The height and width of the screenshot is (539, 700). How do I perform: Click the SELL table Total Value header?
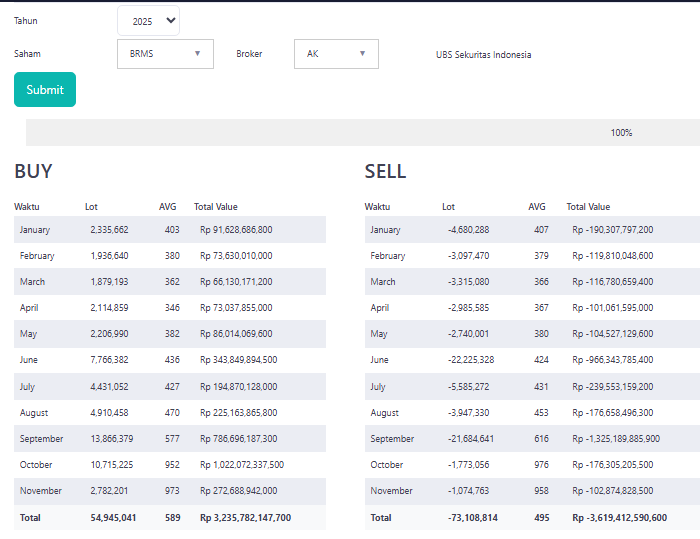[588, 207]
